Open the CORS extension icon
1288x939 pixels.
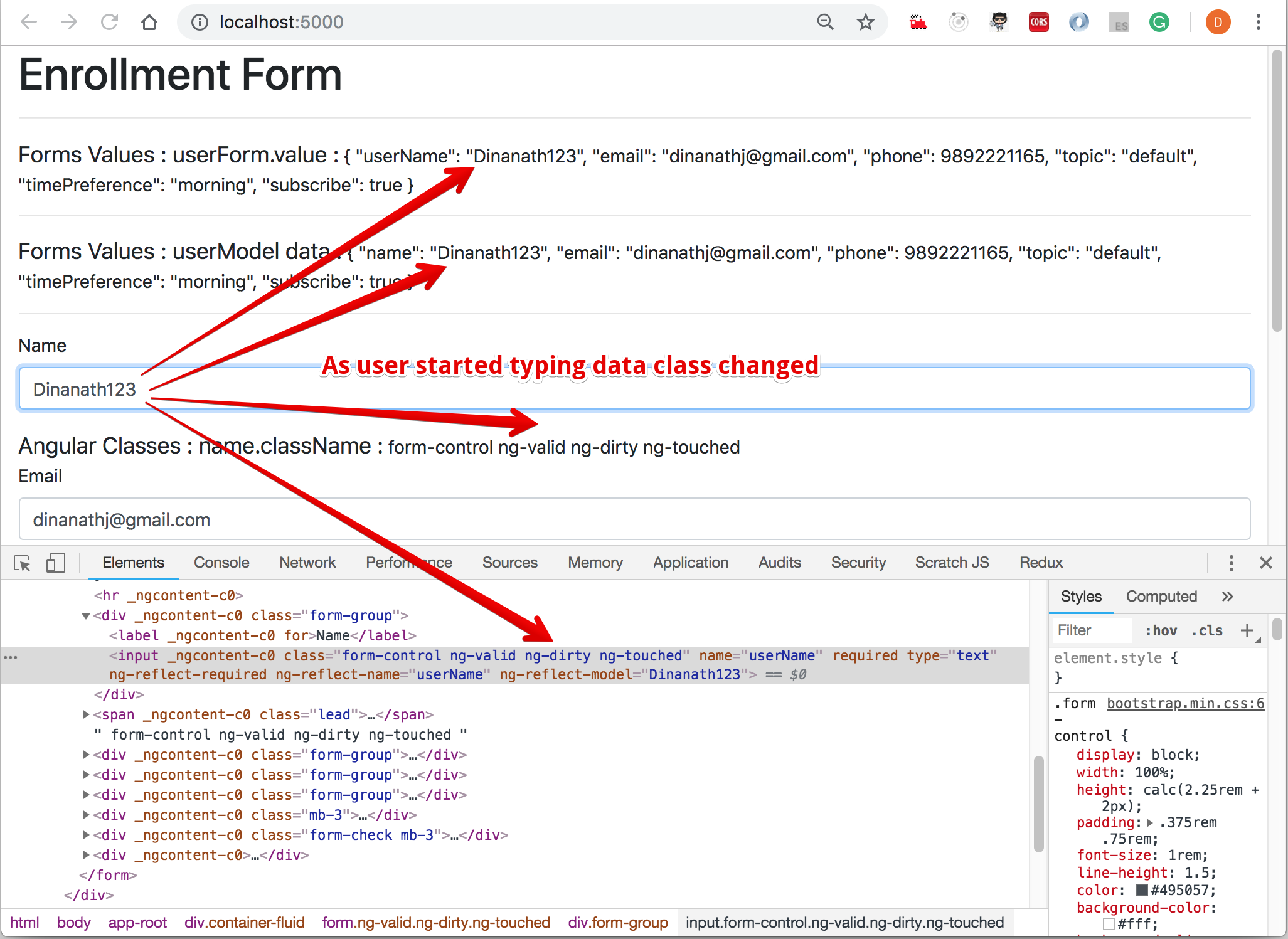[1038, 23]
